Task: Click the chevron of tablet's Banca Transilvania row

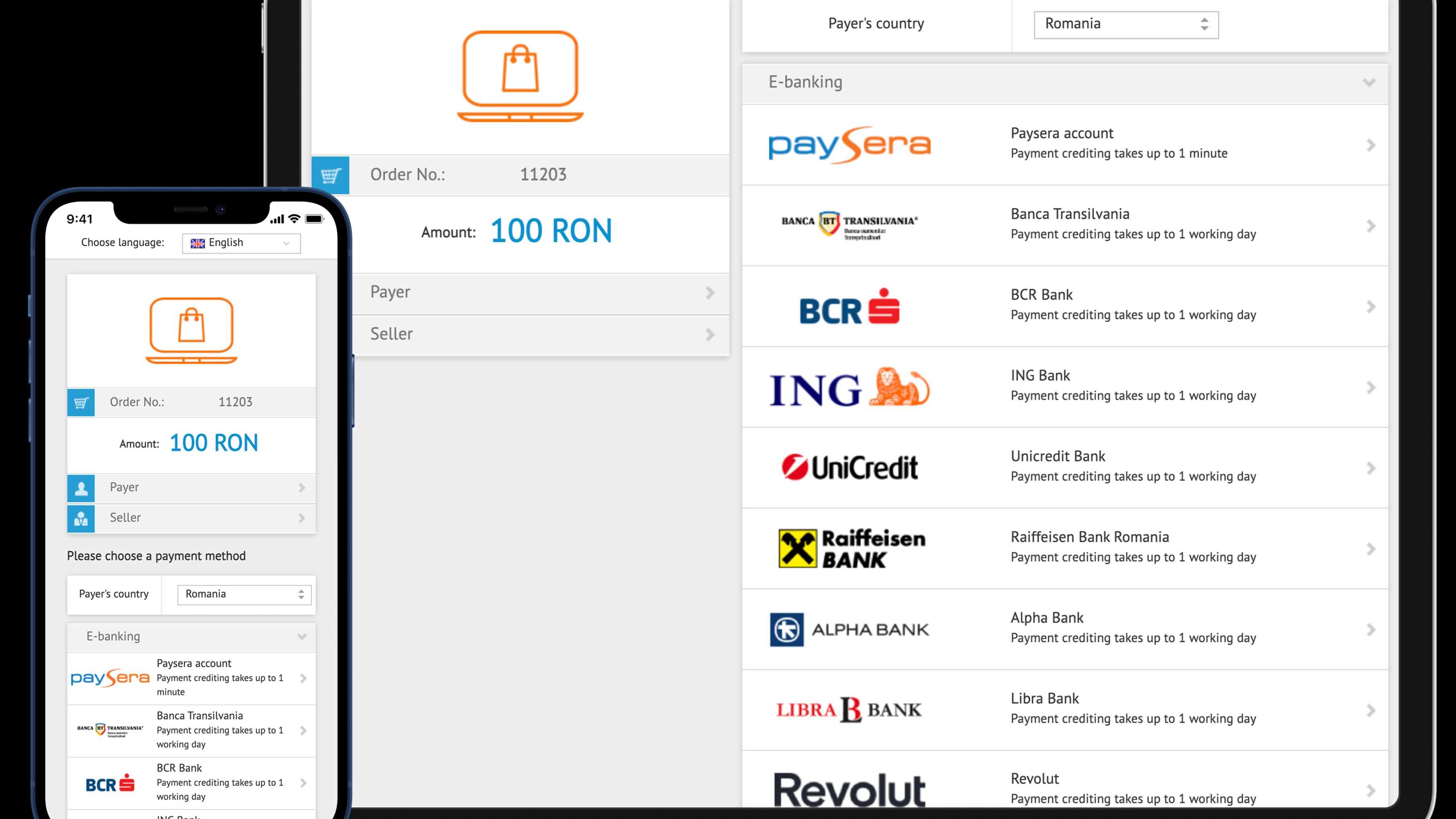Action: [x=1371, y=226]
